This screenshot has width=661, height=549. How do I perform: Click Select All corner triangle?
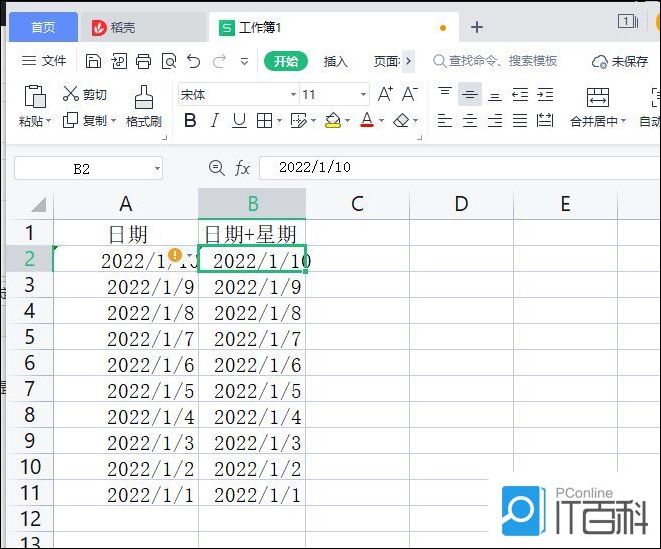tap(38, 205)
